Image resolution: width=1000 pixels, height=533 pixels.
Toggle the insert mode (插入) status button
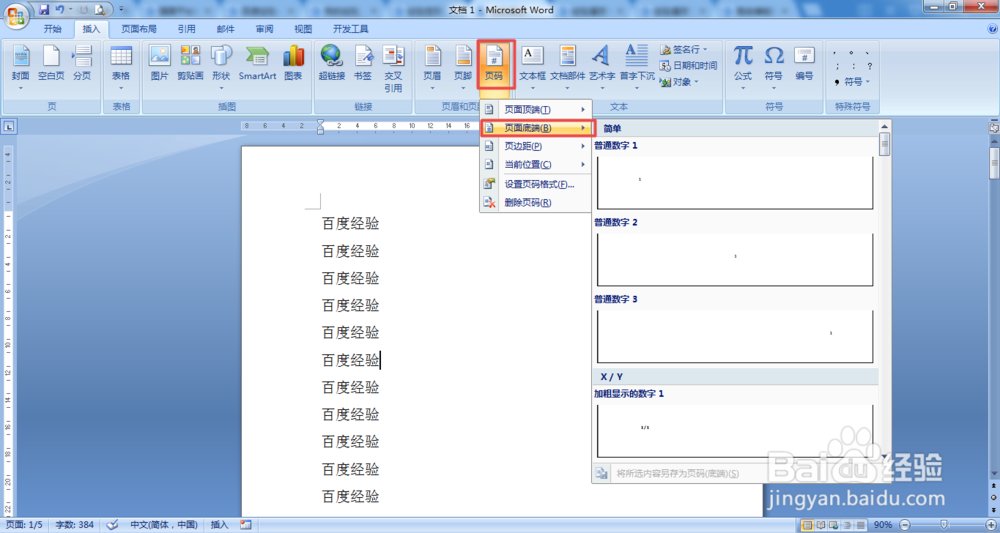219,525
